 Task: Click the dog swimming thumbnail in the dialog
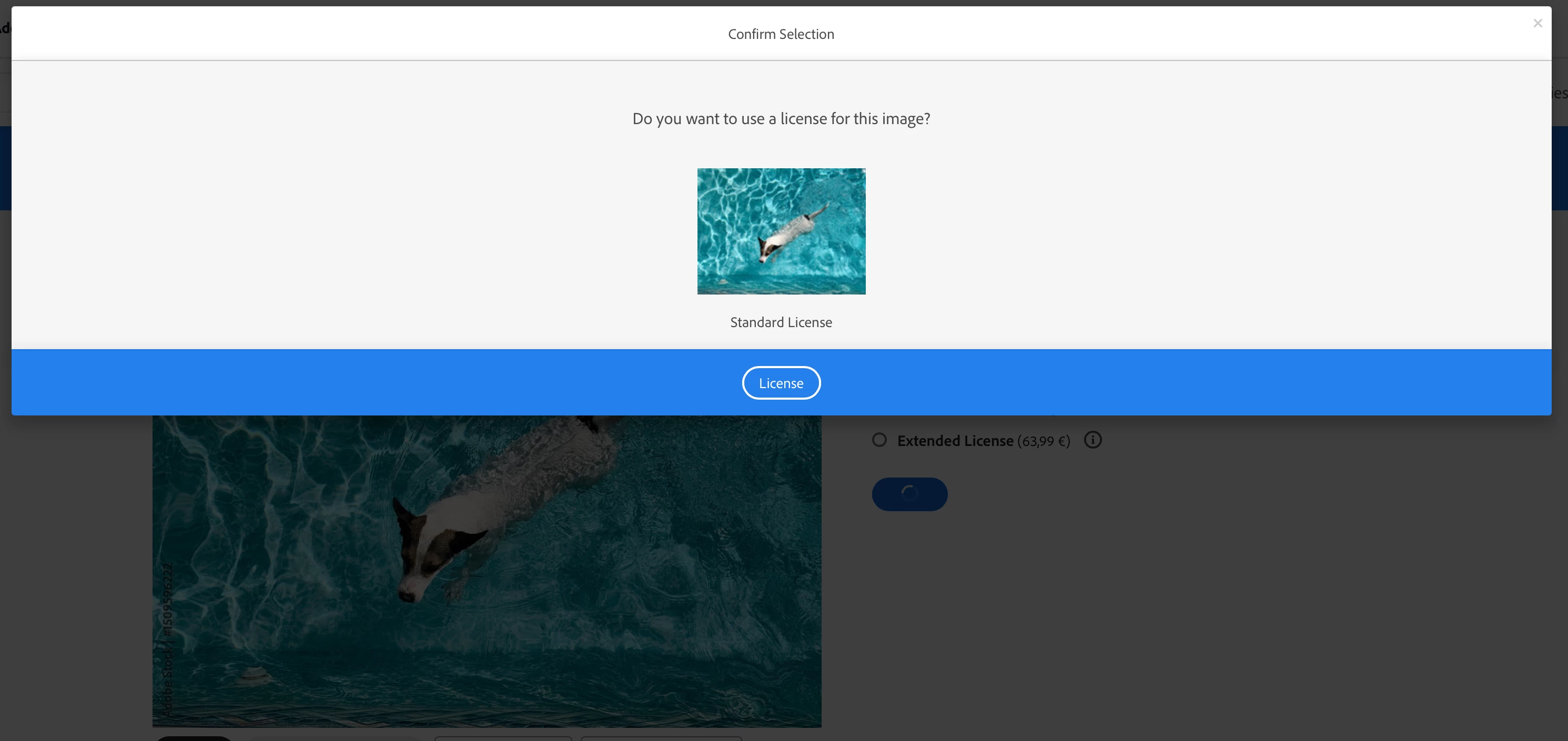781,231
